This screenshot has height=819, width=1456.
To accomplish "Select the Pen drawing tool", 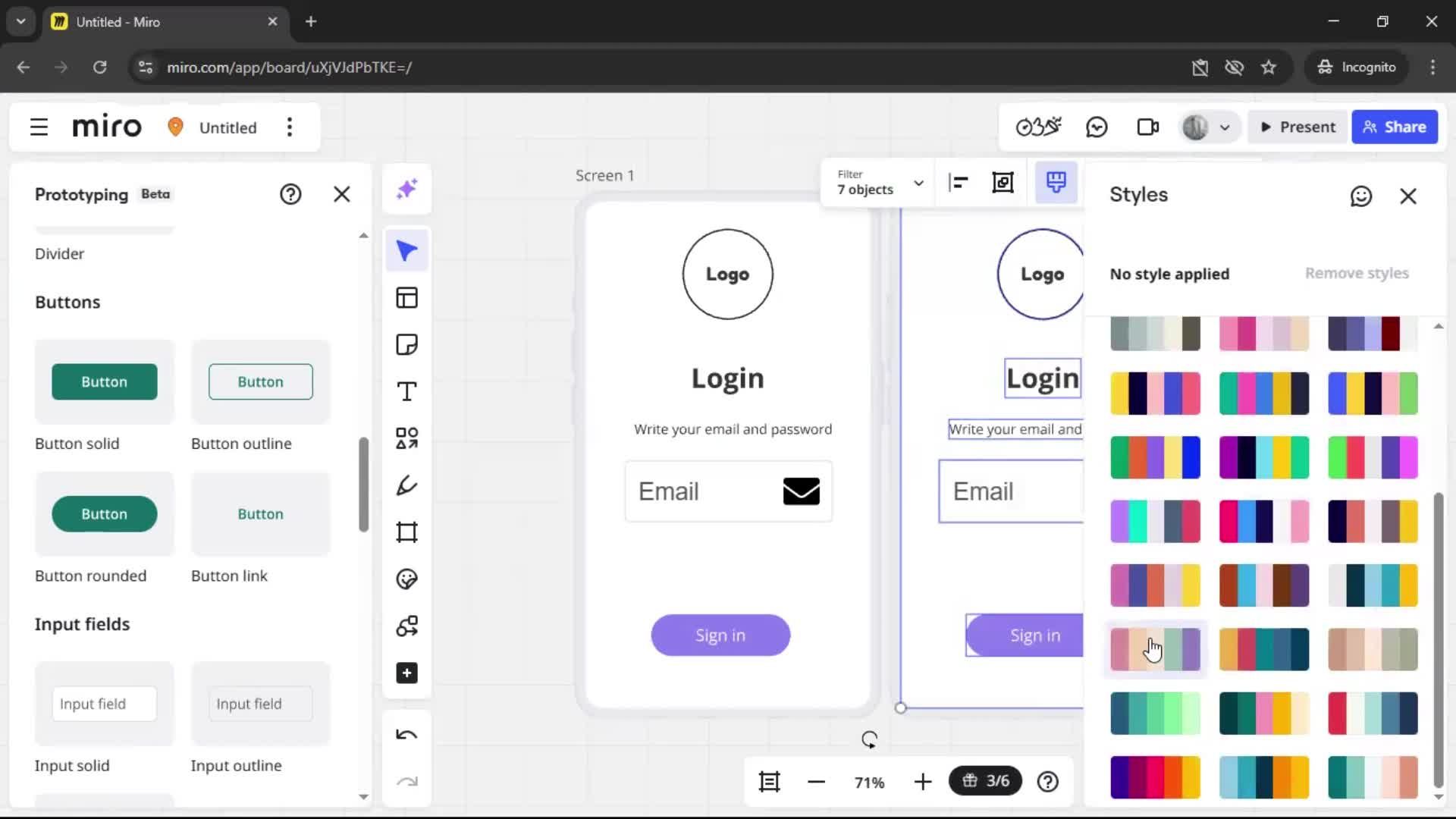I will point(407,485).
